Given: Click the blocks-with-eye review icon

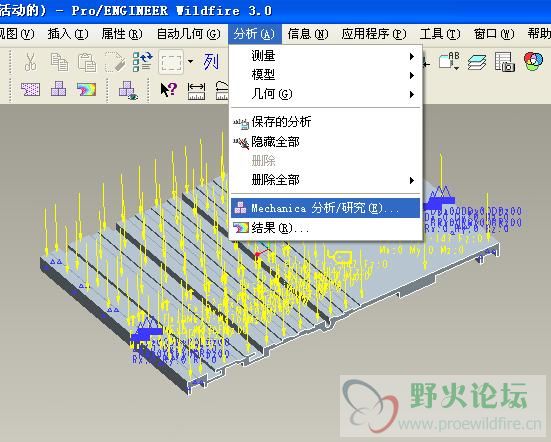Looking at the screenshot, I should click(128, 90).
